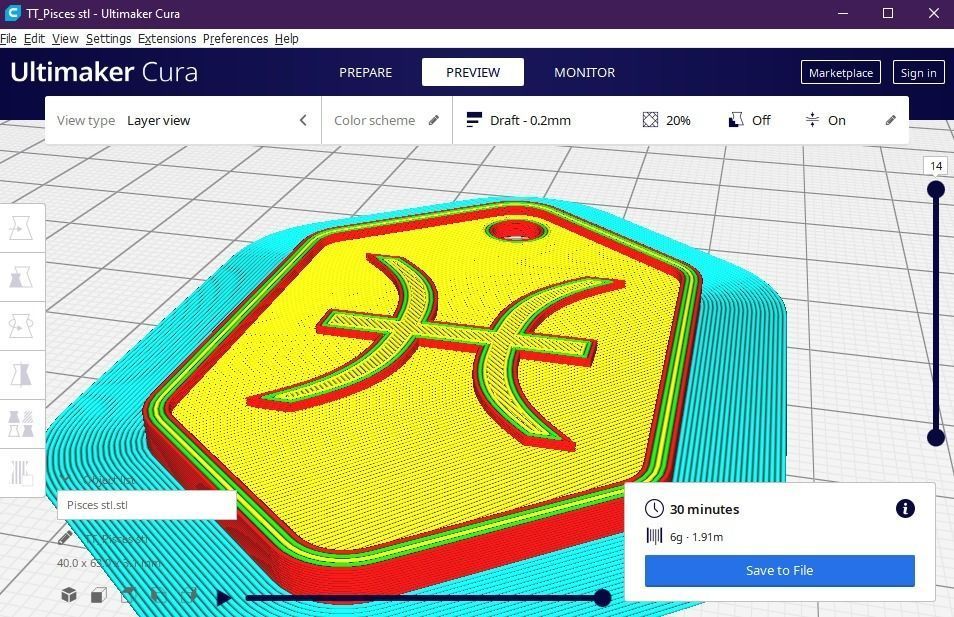The image size is (954, 617).
Task: Open Support Blocker tool
Action: (21, 473)
